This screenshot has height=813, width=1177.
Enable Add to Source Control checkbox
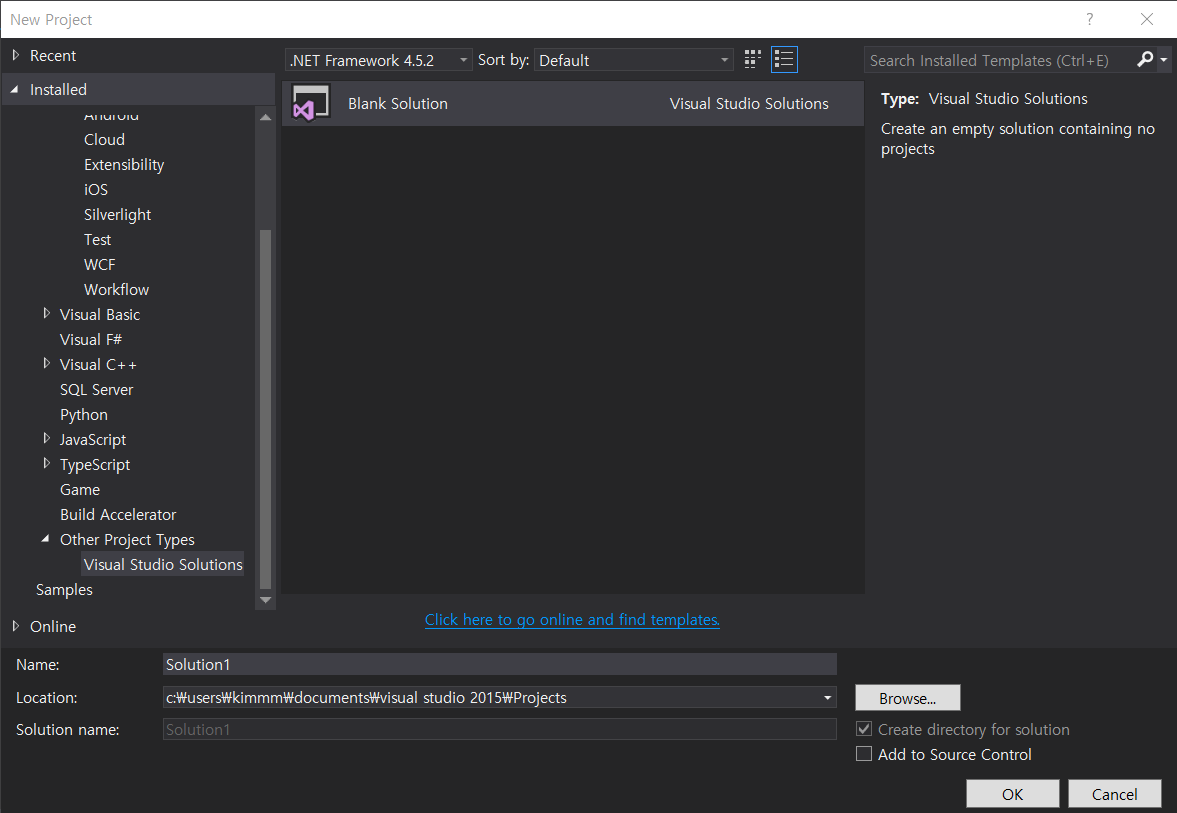click(x=864, y=754)
